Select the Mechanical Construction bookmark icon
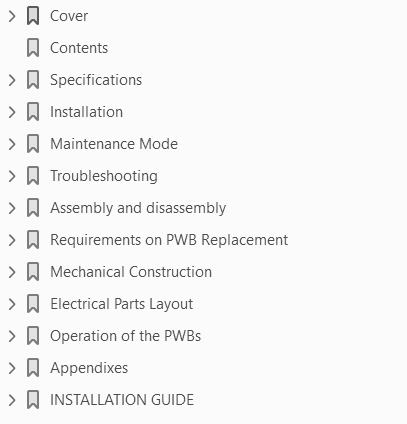Image resolution: width=407 pixels, height=424 pixels. (33, 272)
